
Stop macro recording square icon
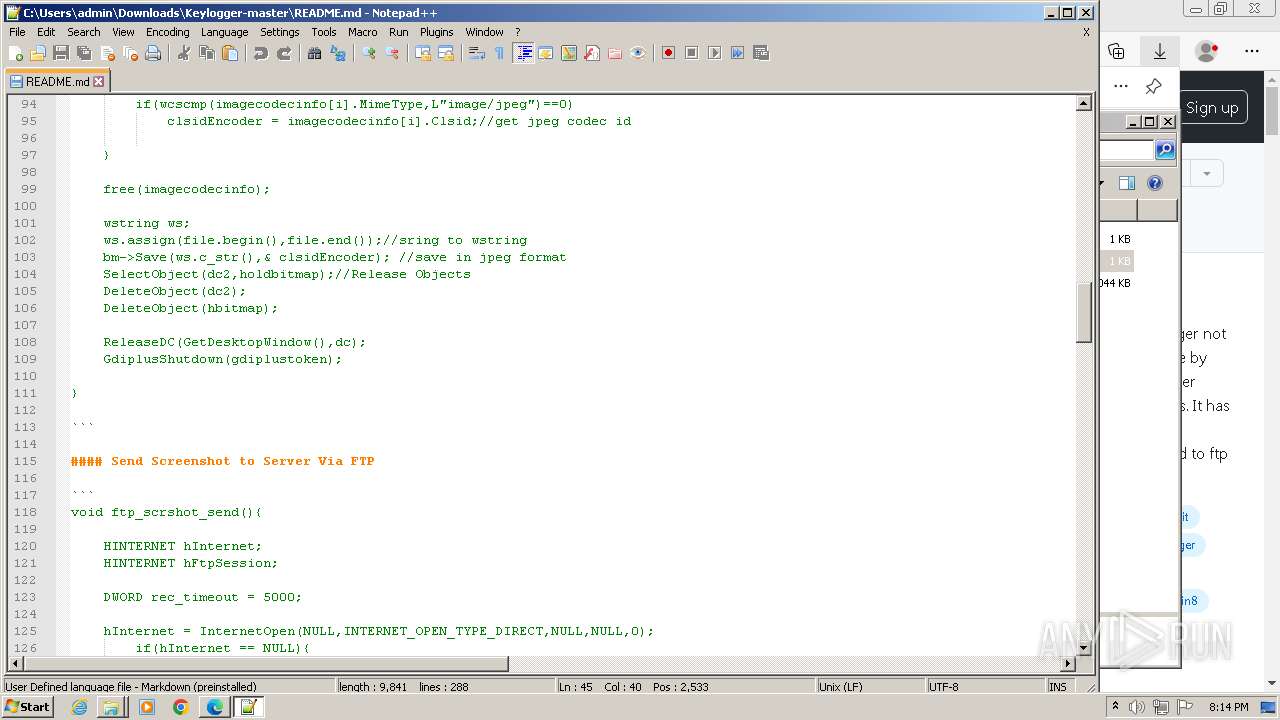[691, 53]
